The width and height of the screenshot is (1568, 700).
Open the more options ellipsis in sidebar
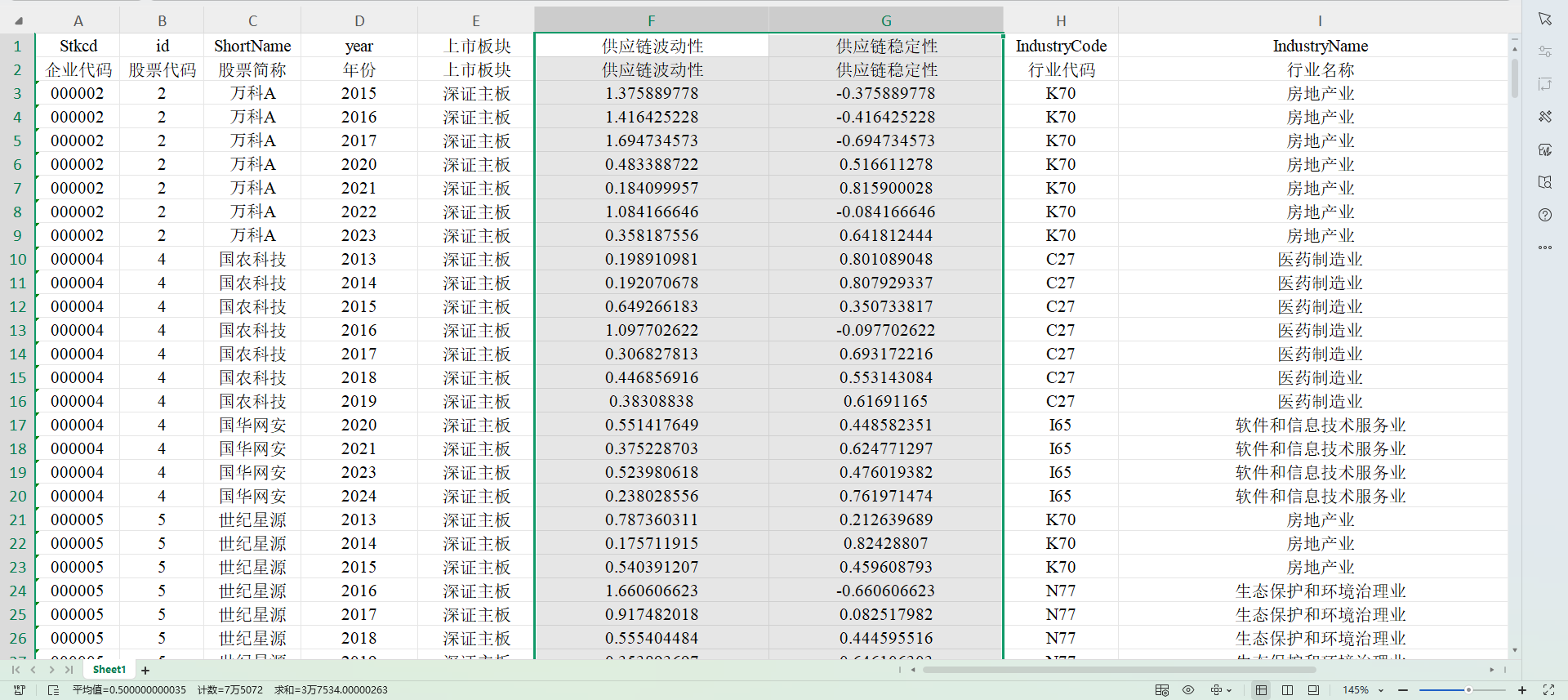click(x=1544, y=247)
